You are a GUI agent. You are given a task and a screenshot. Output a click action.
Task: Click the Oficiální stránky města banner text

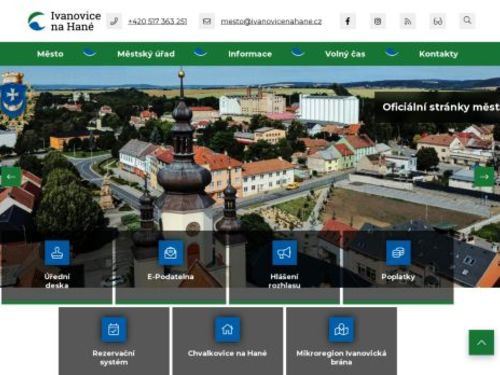click(x=441, y=107)
